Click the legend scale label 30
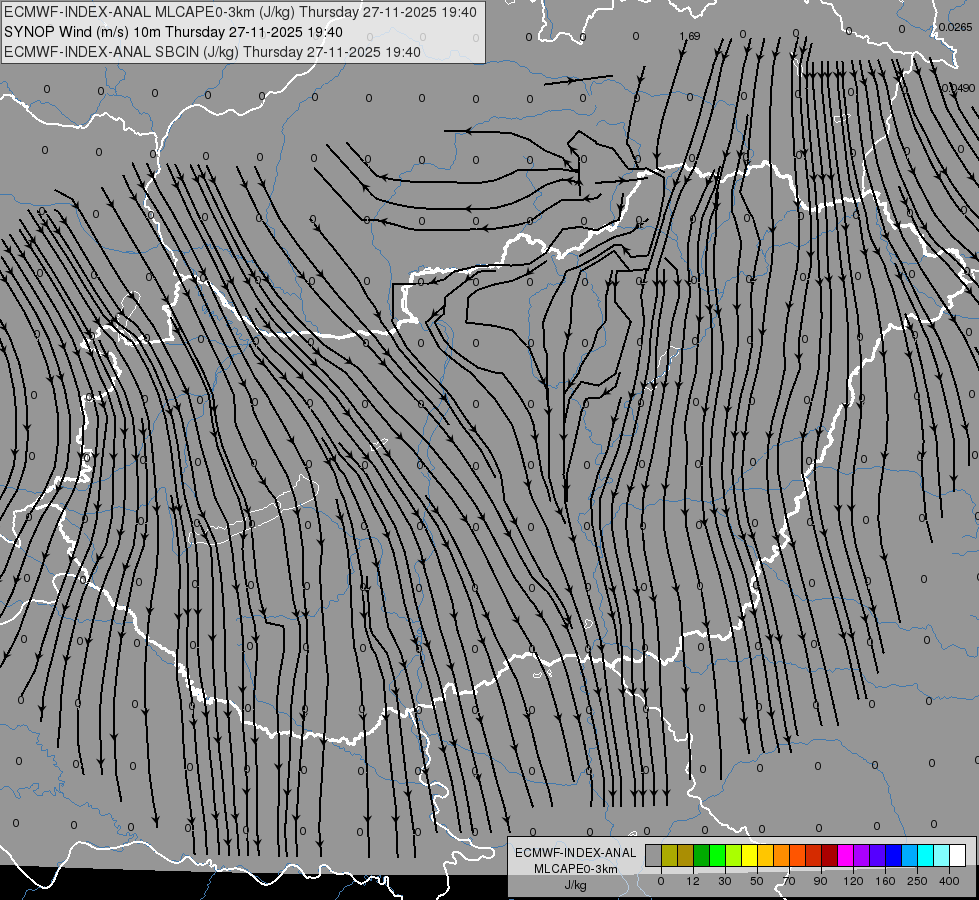This screenshot has height=900, width=979. [725, 881]
